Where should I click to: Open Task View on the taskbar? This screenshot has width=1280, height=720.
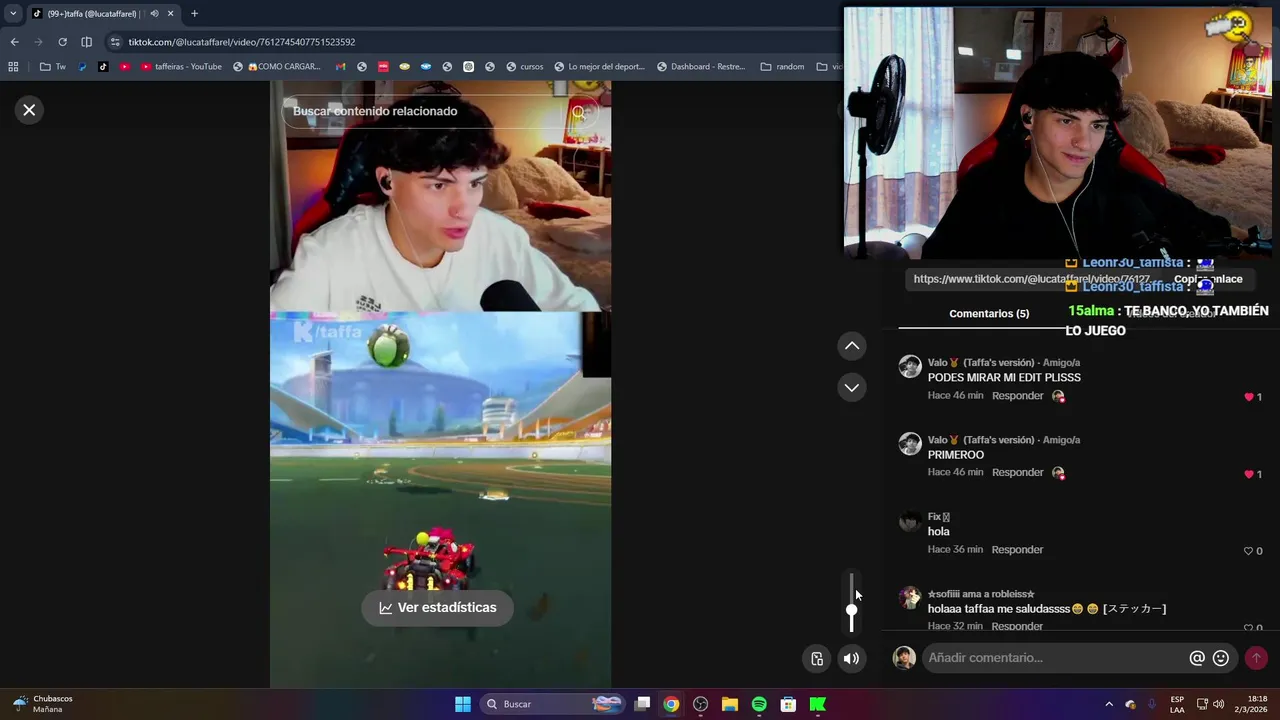click(643, 704)
